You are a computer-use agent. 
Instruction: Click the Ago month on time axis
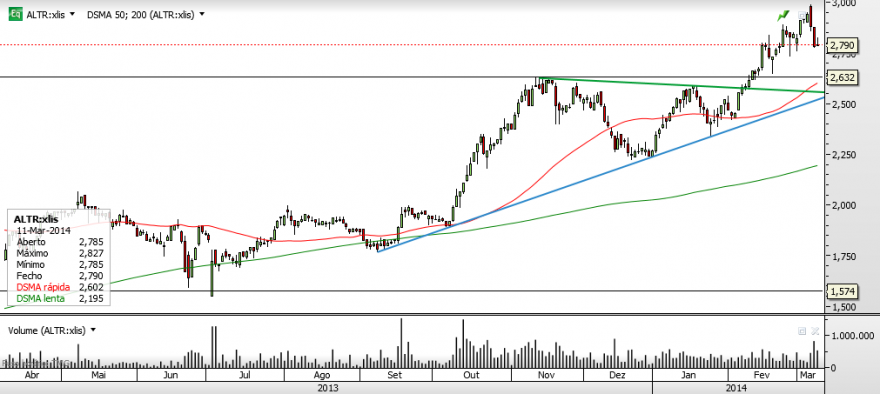322,374
